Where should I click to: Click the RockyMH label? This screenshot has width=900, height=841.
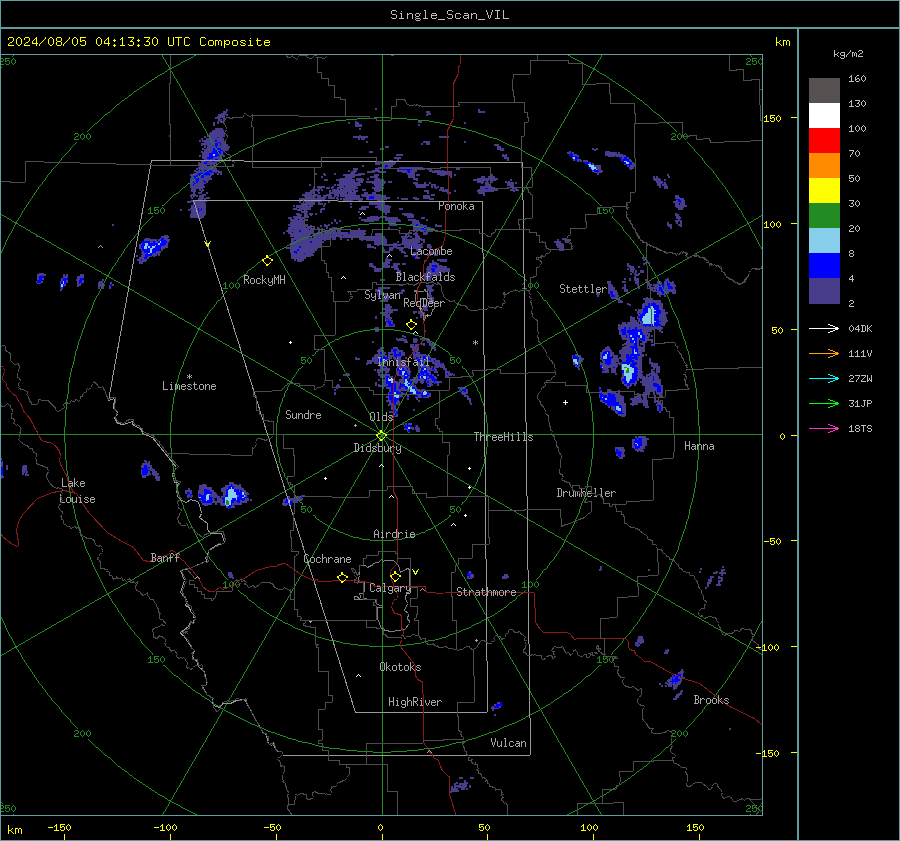(264, 280)
